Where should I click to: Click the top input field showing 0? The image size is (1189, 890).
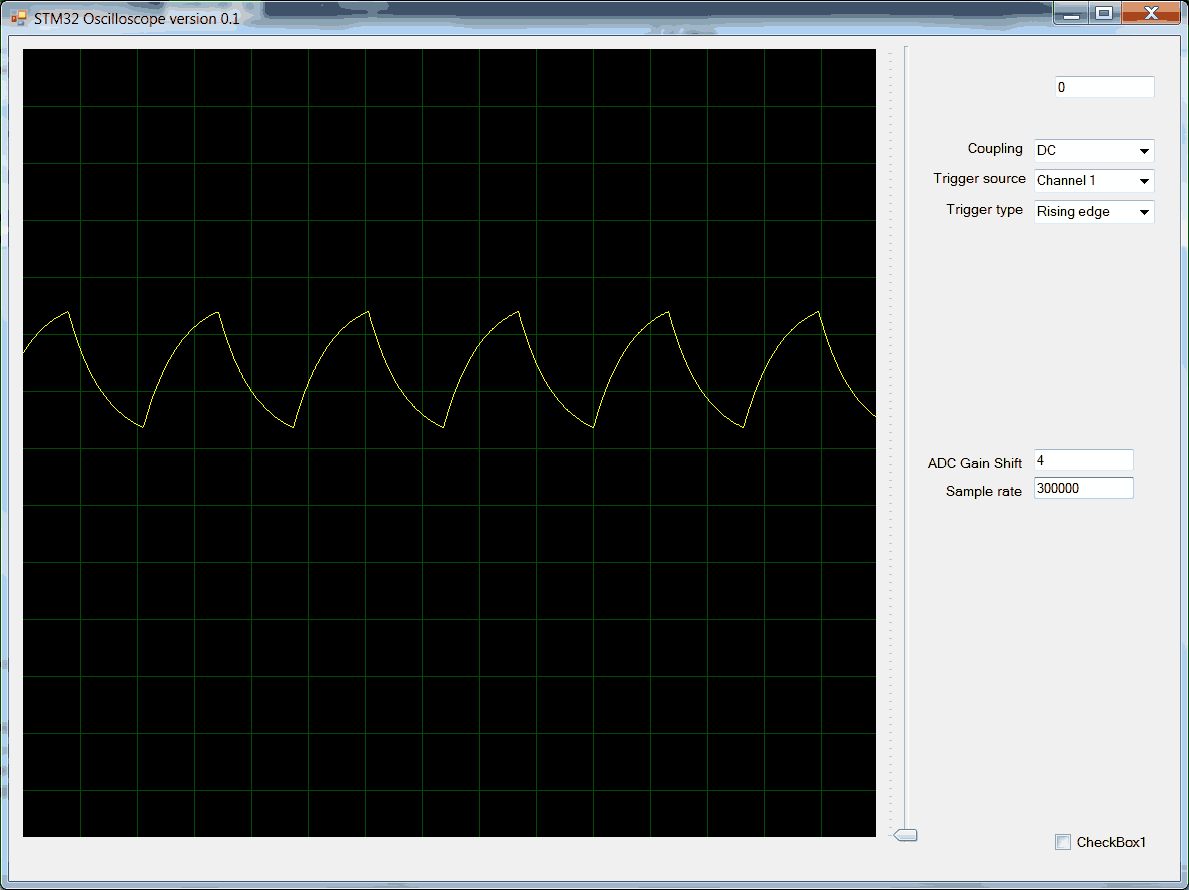1104,87
